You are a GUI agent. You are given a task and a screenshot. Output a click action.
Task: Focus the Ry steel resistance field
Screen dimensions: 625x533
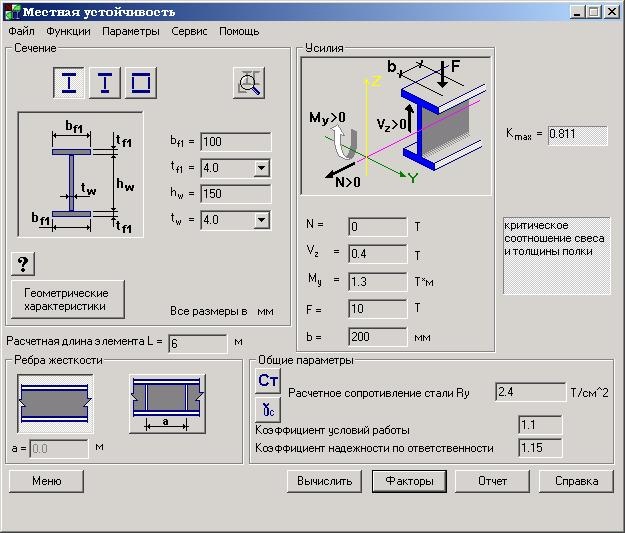[529, 392]
